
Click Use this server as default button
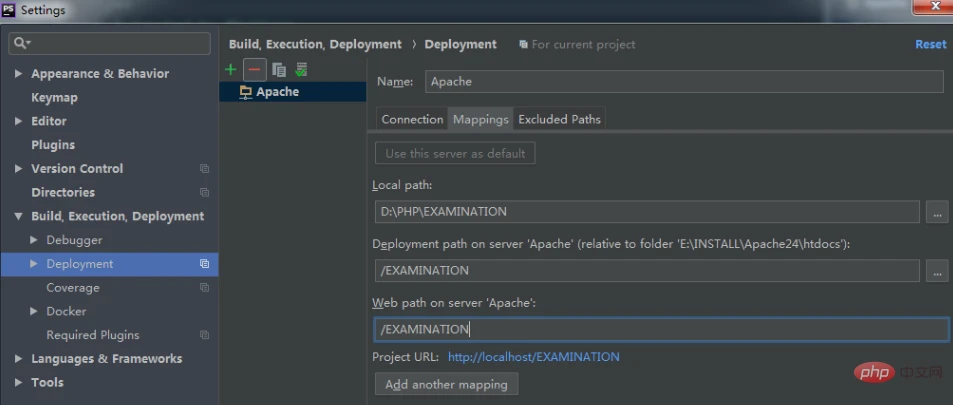455,153
